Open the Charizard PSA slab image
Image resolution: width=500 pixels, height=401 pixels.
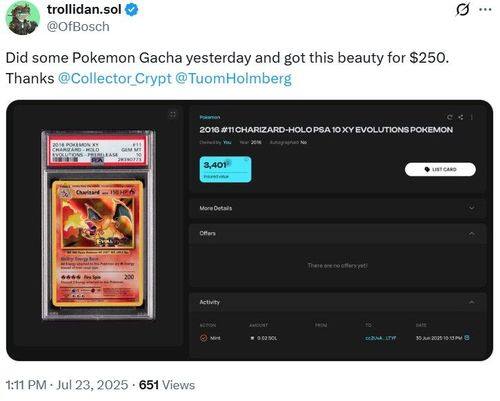[x=98, y=225]
